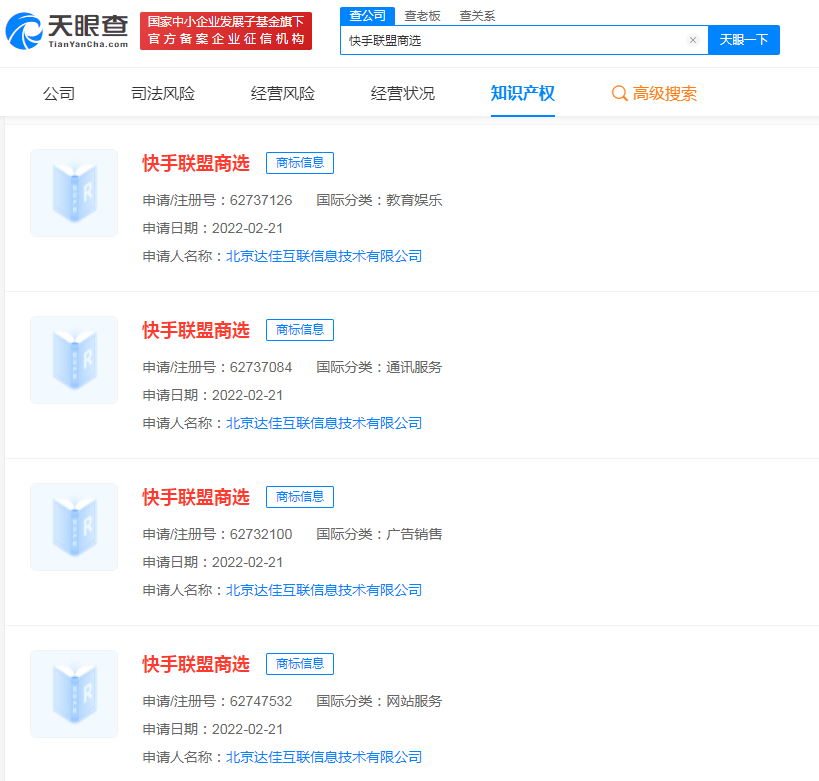Open applicant 北京达佳互联 link in 广告销售 result
This screenshot has height=781, width=819.
tap(324, 590)
